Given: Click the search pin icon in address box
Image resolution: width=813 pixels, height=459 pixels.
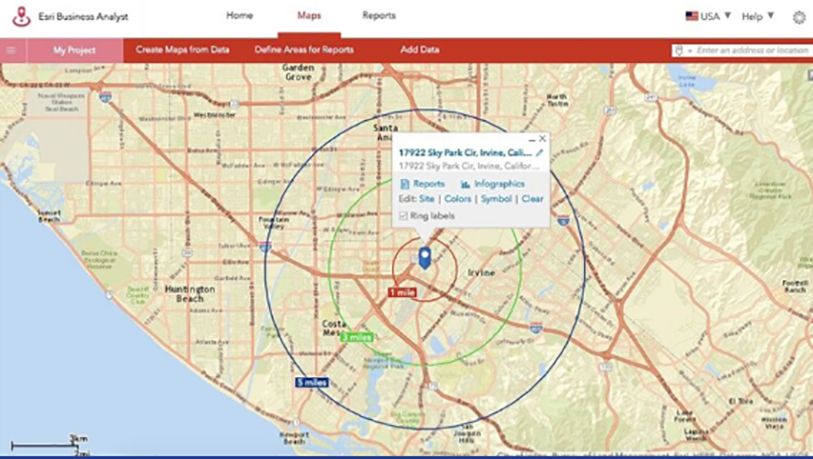Looking at the screenshot, I should pos(679,50).
